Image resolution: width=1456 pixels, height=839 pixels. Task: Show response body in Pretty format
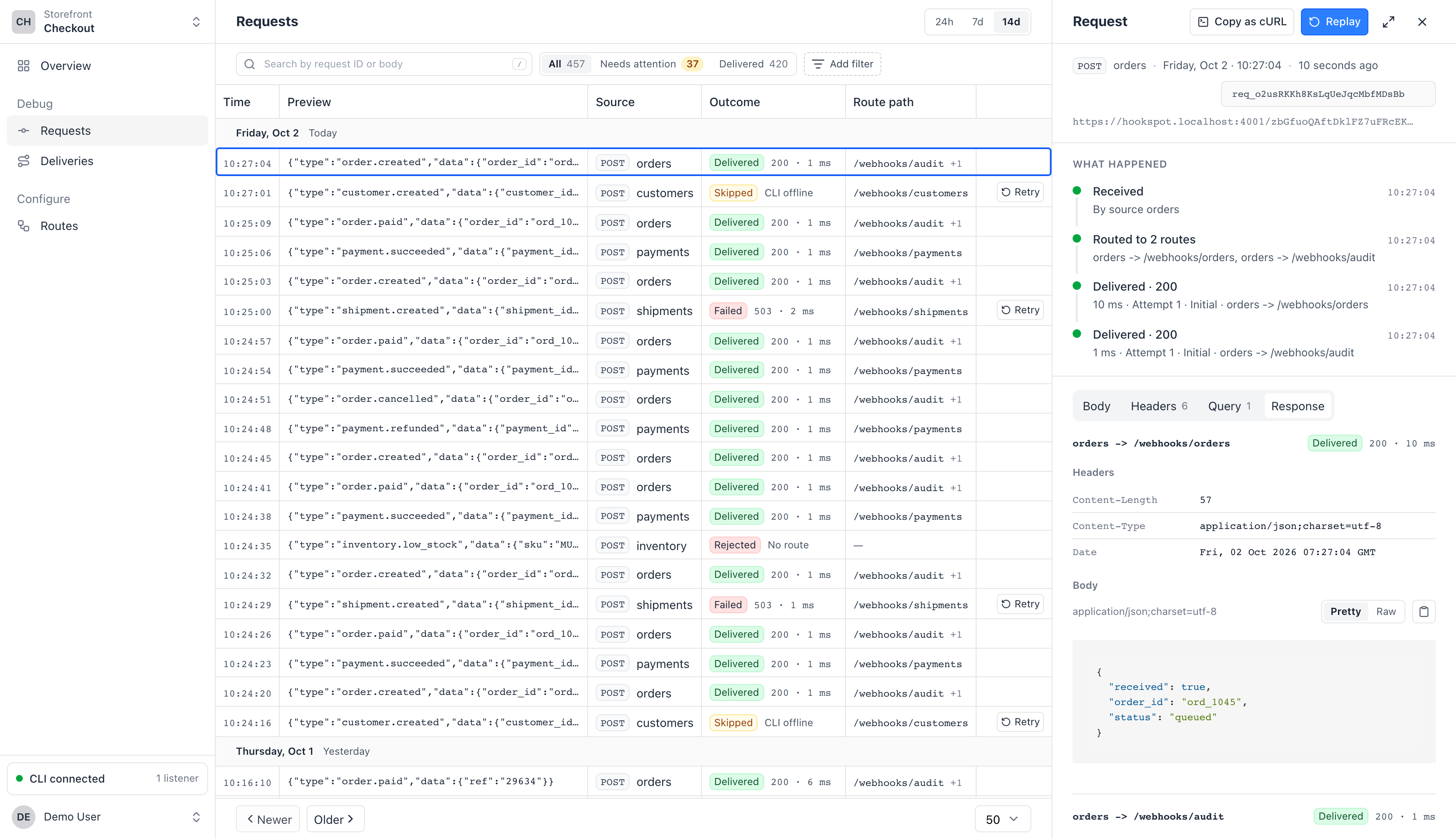tap(1345, 612)
